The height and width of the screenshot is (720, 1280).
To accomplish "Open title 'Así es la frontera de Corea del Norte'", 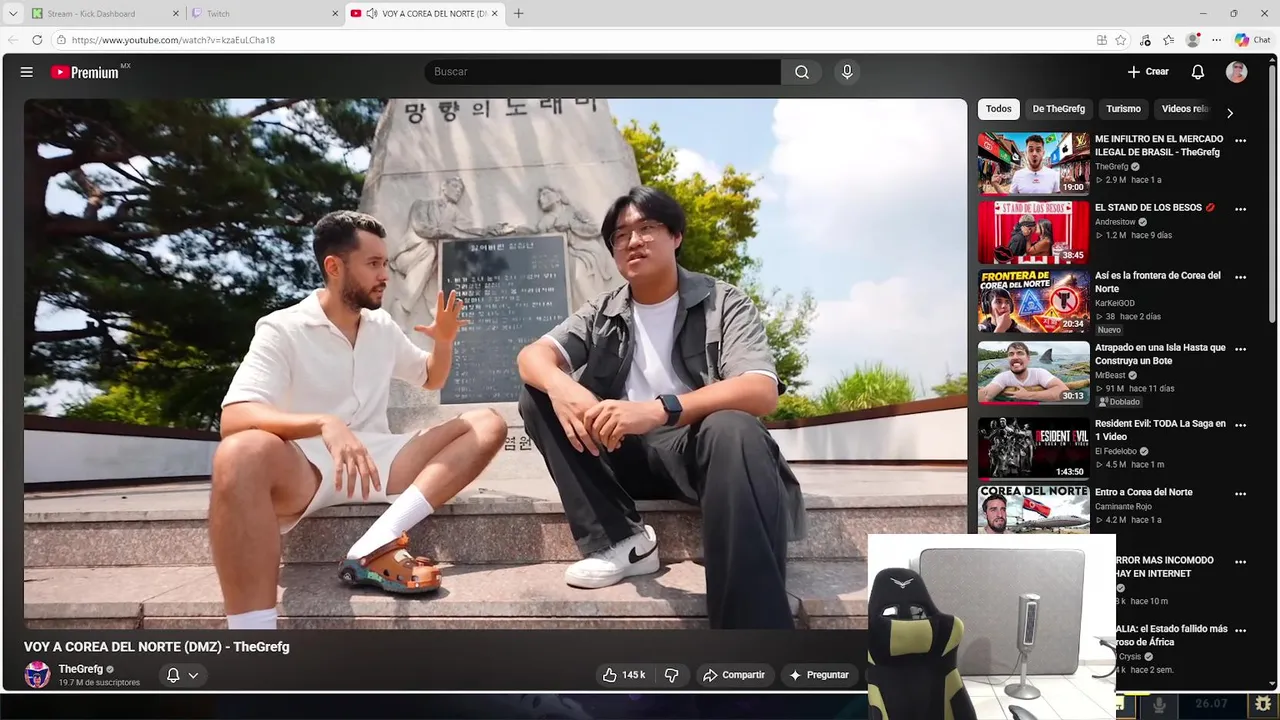I will coord(1158,282).
